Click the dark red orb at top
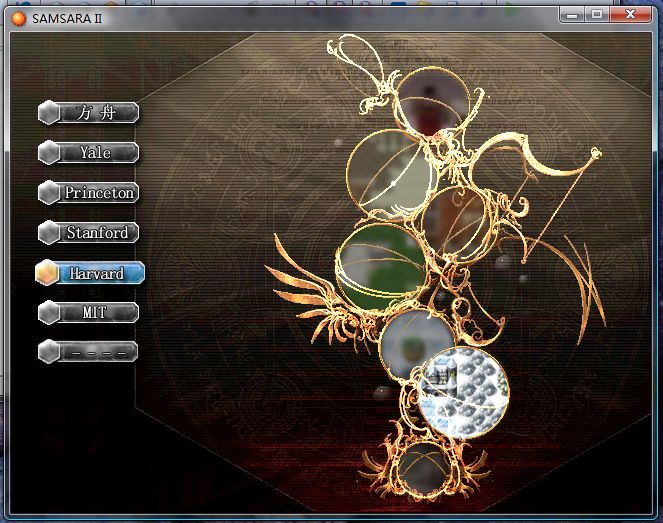Image resolution: width=663 pixels, height=523 pixels. coord(432,101)
